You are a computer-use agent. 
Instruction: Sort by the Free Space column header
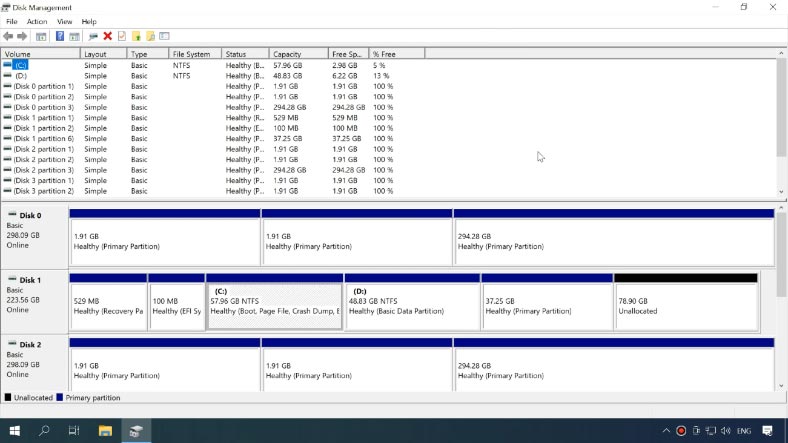coord(348,54)
